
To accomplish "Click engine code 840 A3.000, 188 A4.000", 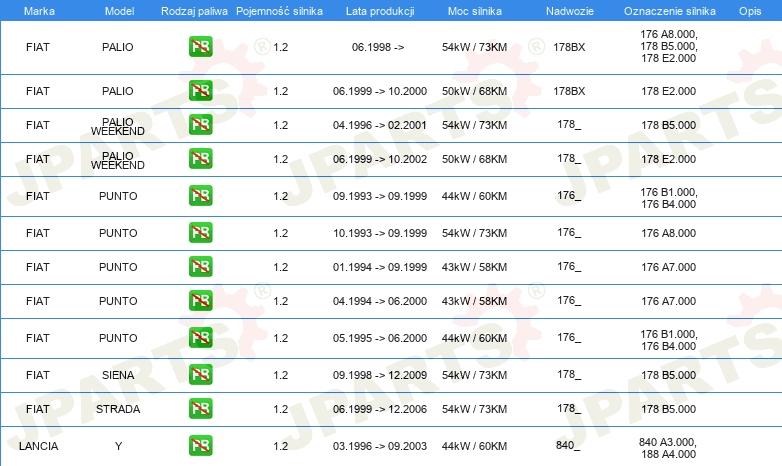I will (x=668, y=448).
